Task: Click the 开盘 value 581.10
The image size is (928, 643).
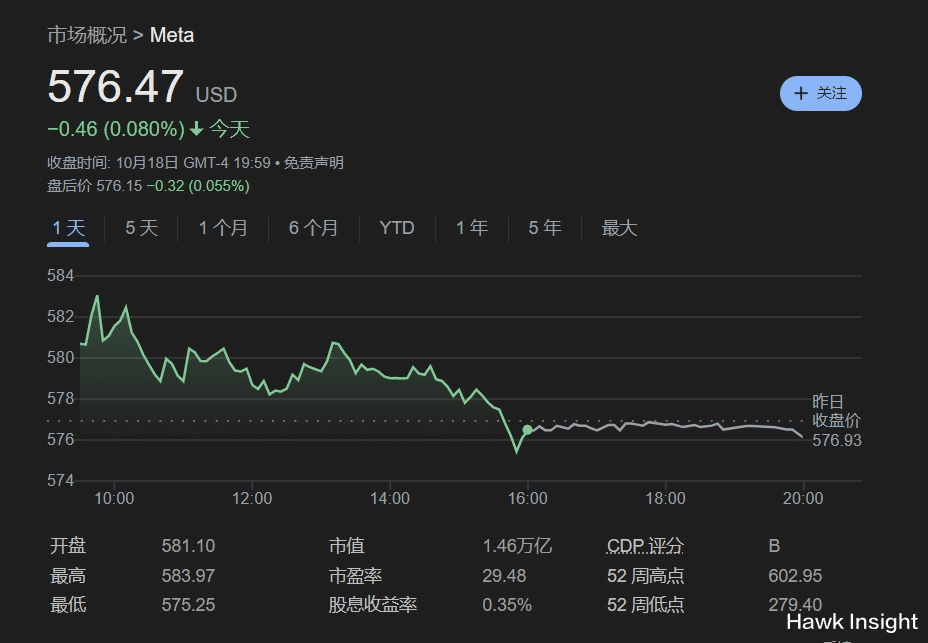Action: click(x=188, y=545)
